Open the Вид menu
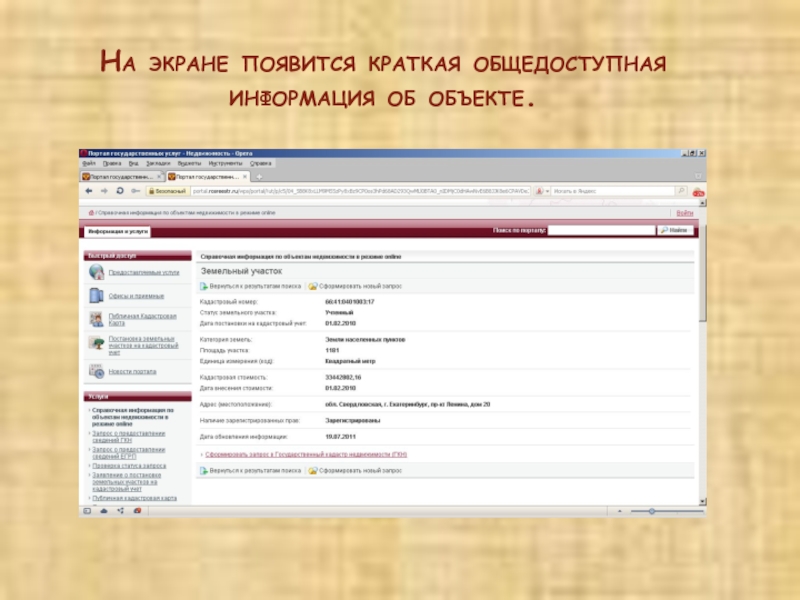 (134, 163)
